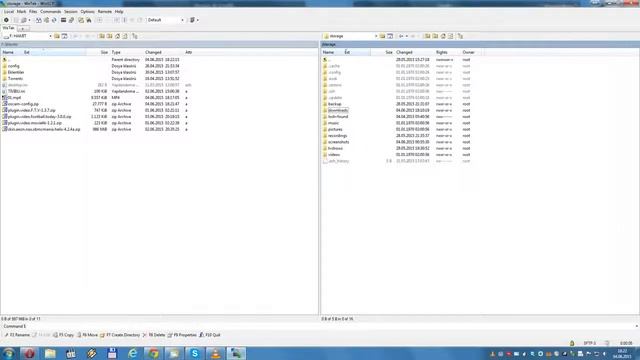This screenshot has height=360, width=640.
Task: Select remote folder screenshots
Action: point(338,142)
